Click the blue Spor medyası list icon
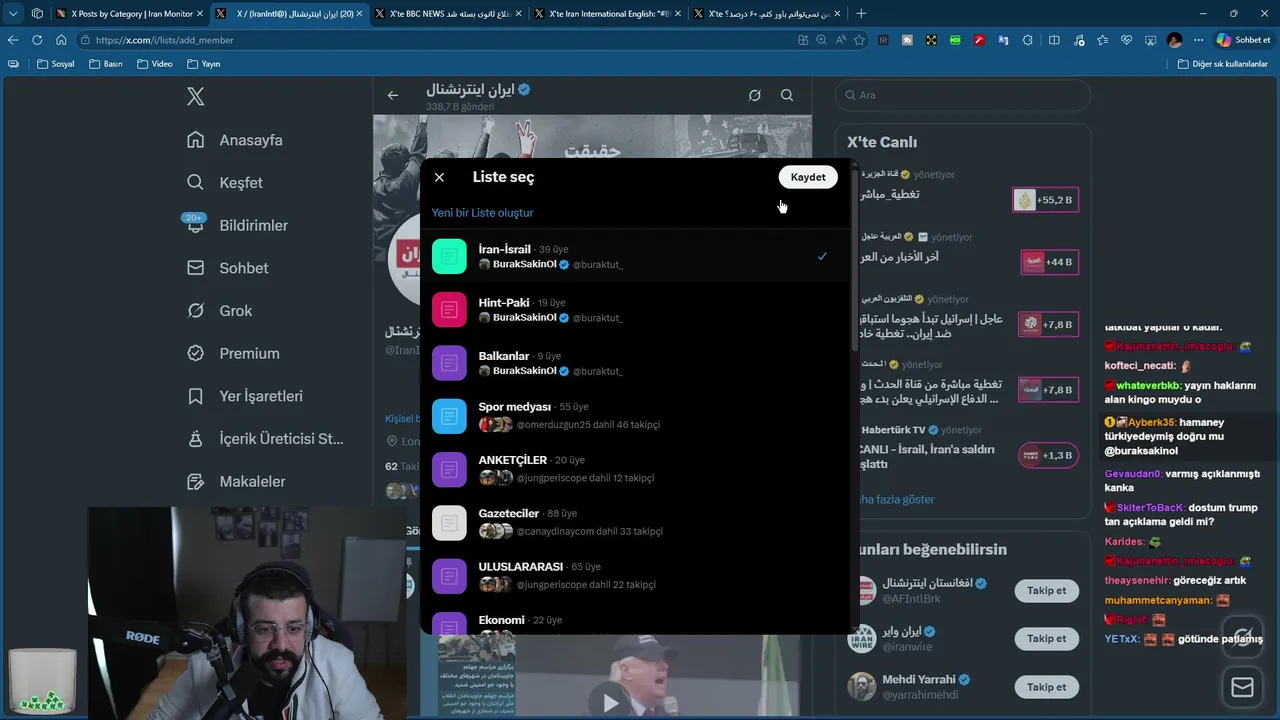Viewport: 1280px width, 720px height. click(449, 416)
